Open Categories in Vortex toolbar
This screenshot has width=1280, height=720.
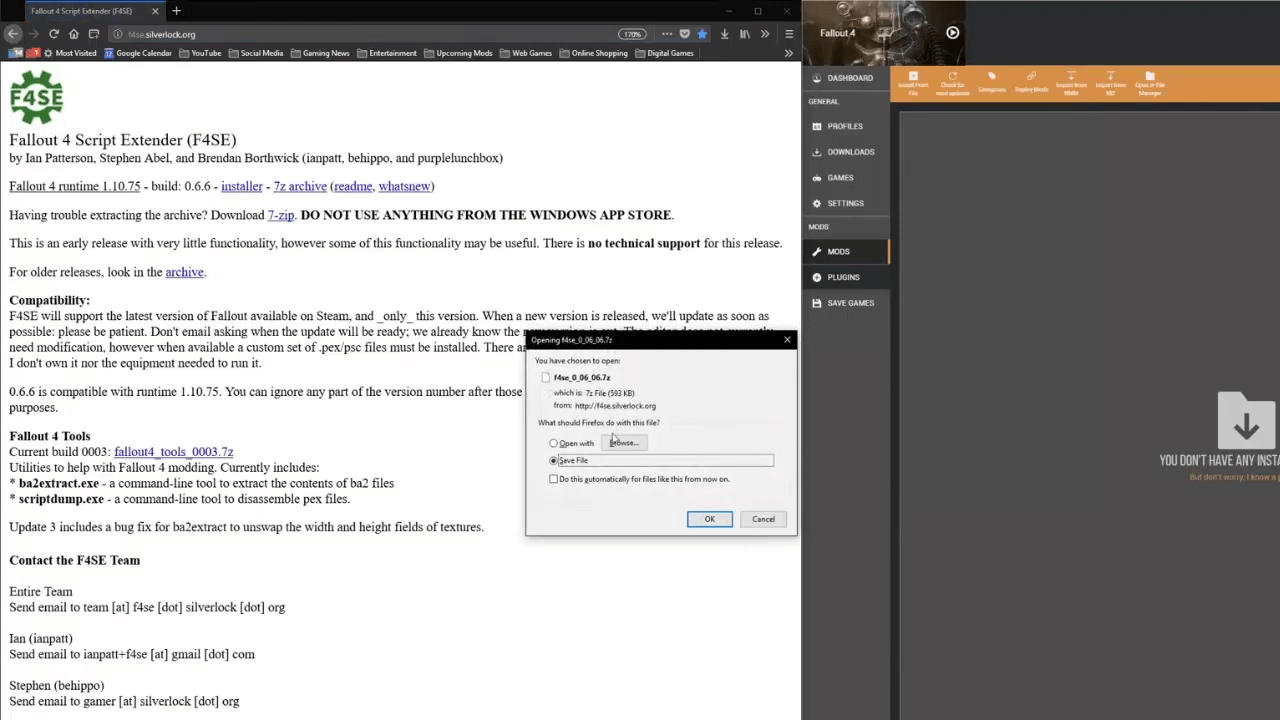click(992, 83)
